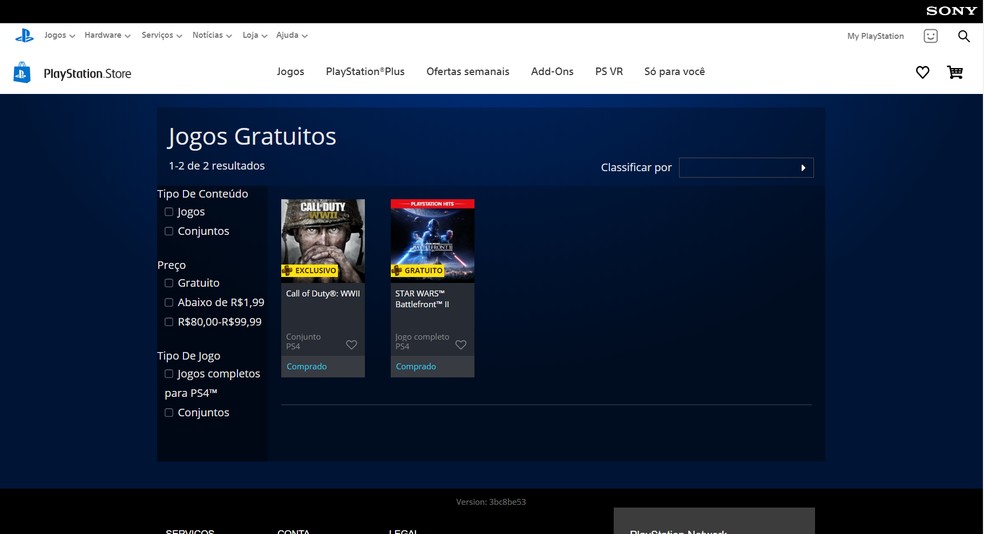Screen dimensions: 984x534
Task: Click 'Conjunto PS4' text on Call of Duty card
Action: (303, 341)
